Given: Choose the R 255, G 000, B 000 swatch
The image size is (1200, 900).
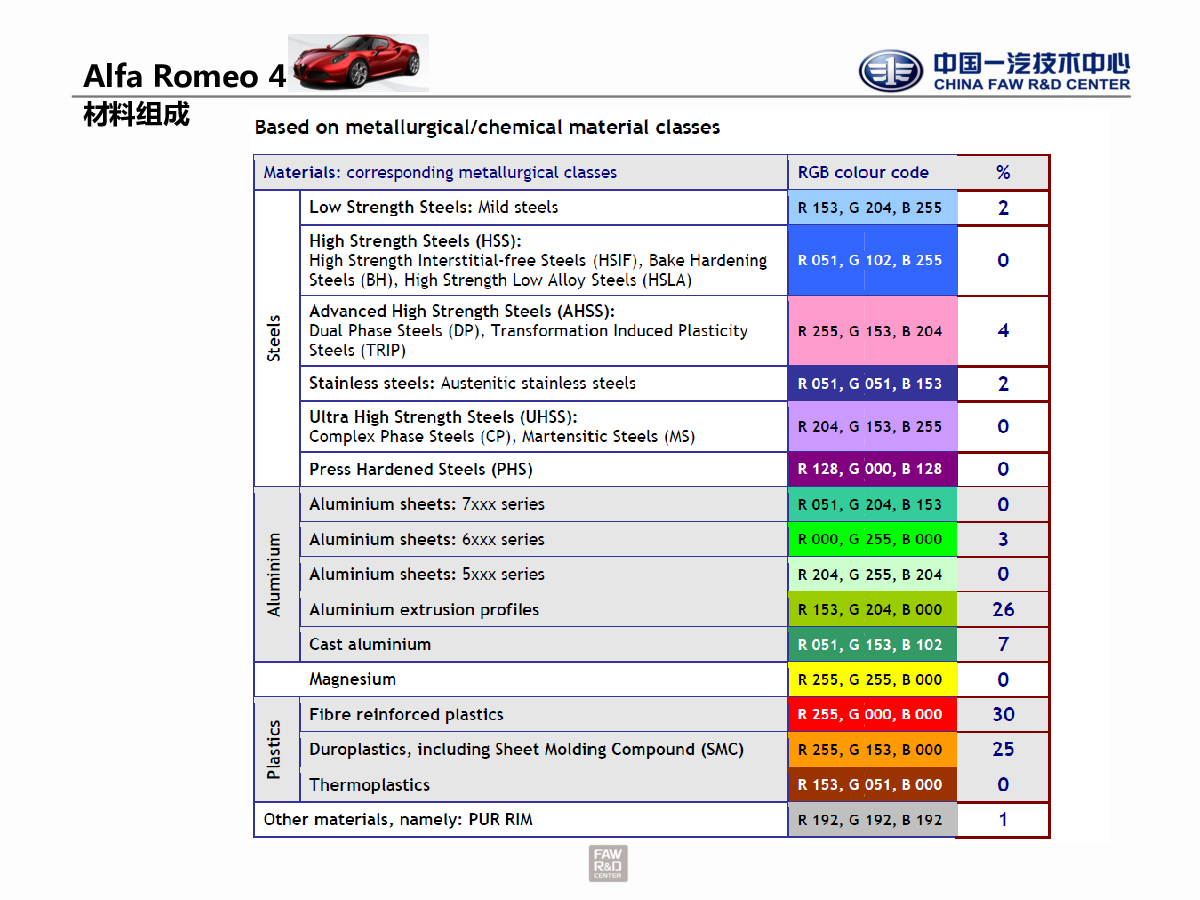Looking at the screenshot, I should pos(872,714).
